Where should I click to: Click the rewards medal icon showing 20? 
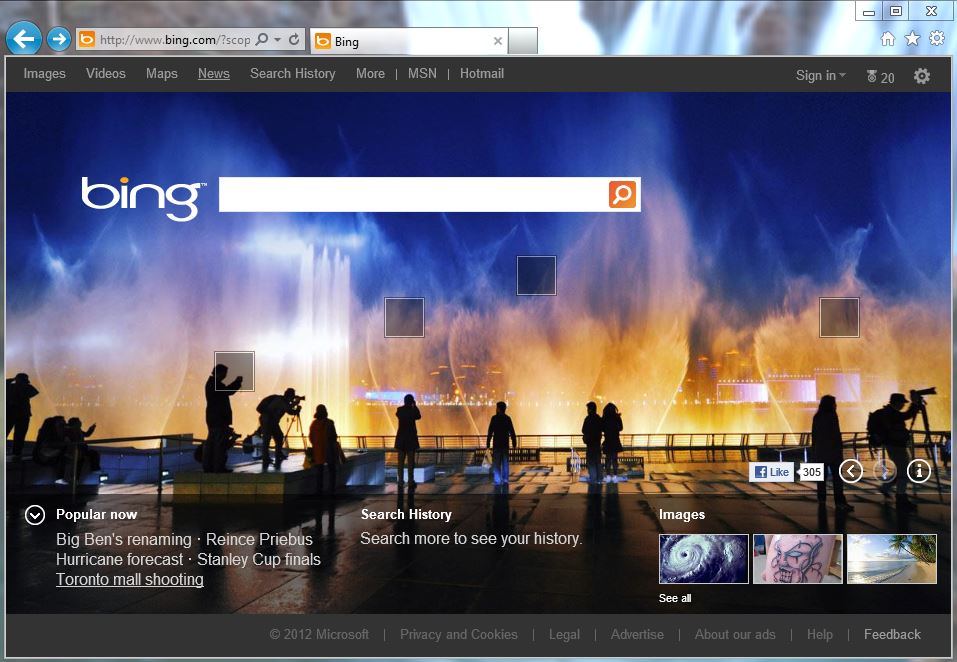(x=880, y=77)
